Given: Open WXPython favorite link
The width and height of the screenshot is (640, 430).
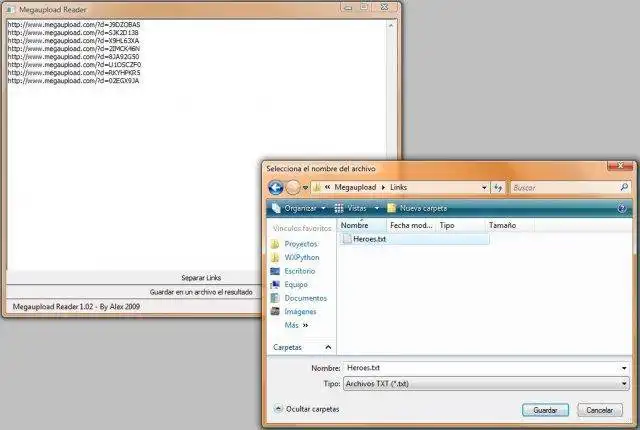Looking at the screenshot, I should [x=302, y=257].
